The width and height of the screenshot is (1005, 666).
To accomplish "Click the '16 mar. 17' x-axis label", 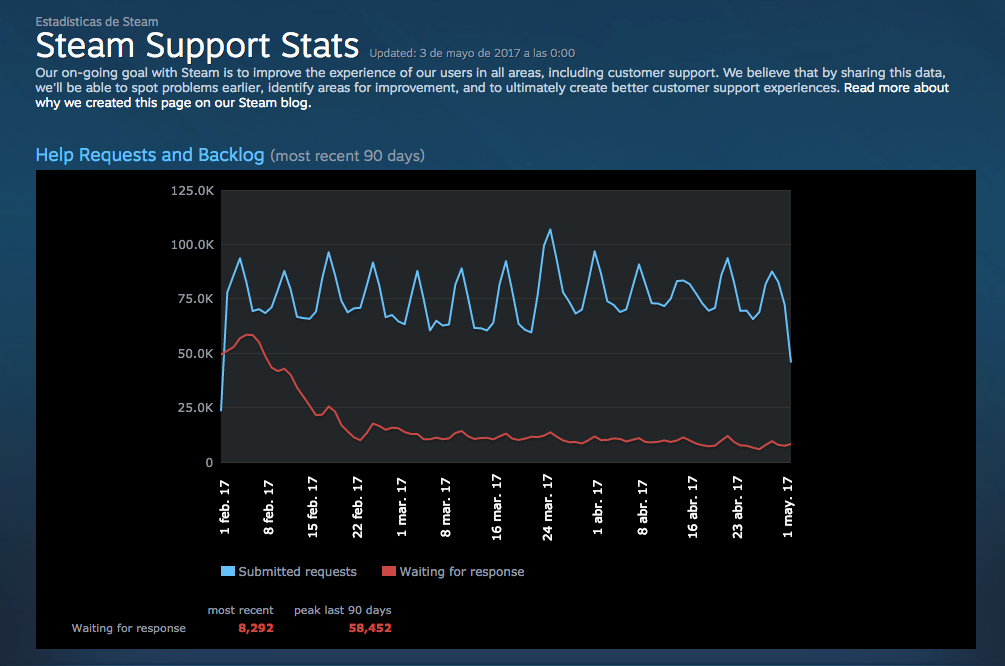I will 497,506.
